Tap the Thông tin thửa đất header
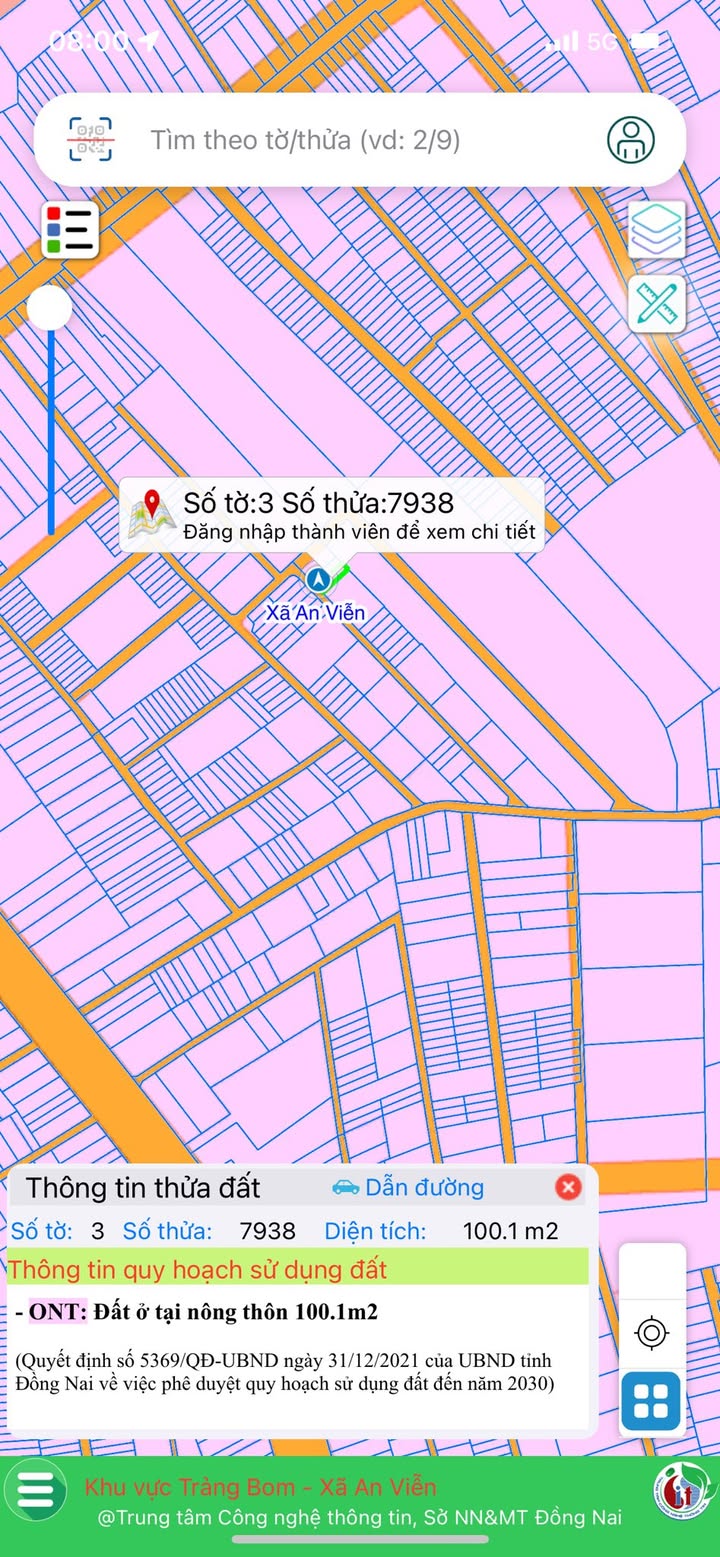The height and width of the screenshot is (1557, 720). coord(143,1188)
